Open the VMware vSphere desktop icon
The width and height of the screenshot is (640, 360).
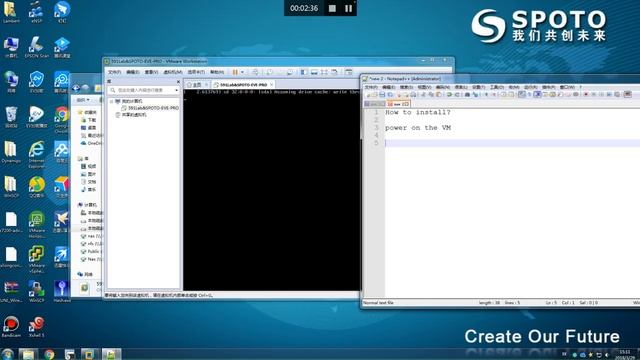click(36, 259)
